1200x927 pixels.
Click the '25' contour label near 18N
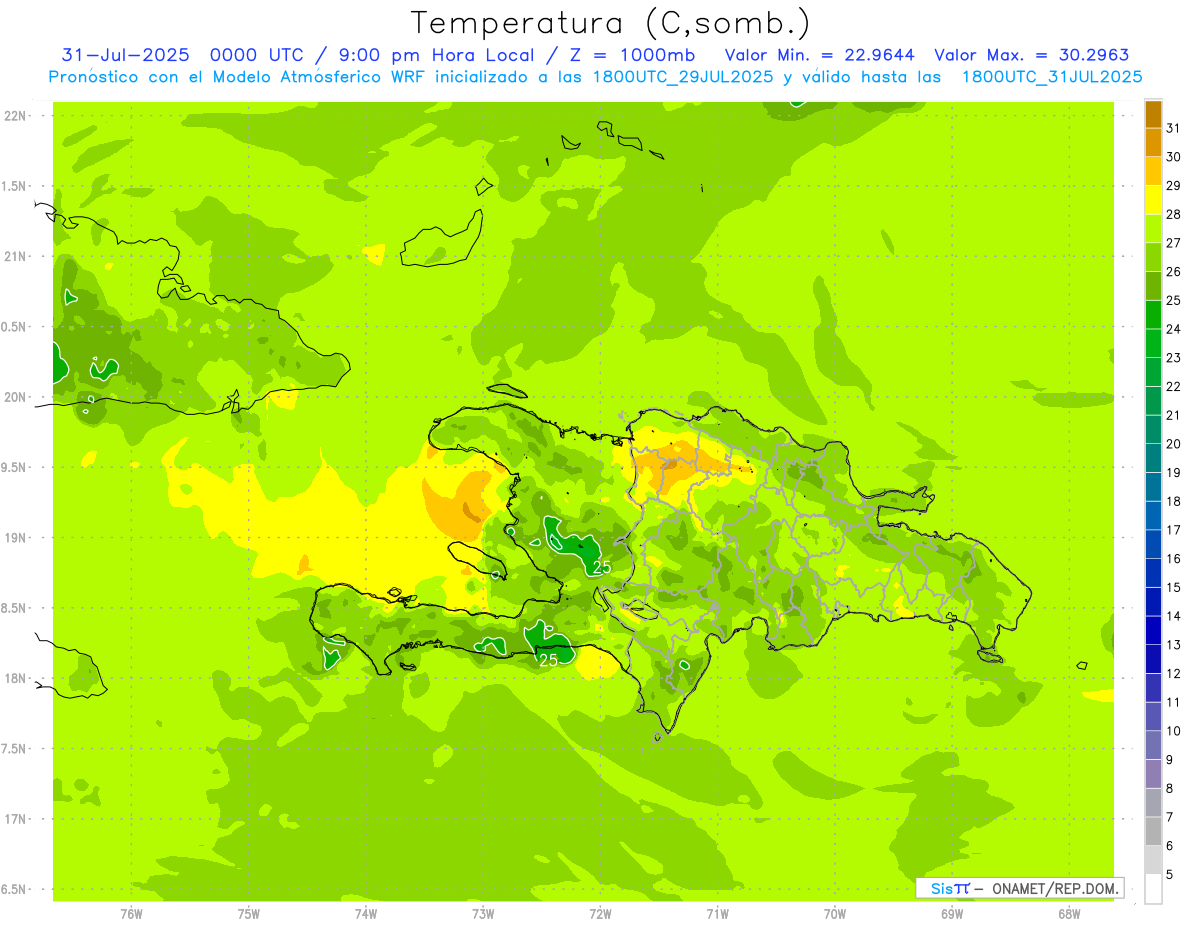click(x=548, y=660)
